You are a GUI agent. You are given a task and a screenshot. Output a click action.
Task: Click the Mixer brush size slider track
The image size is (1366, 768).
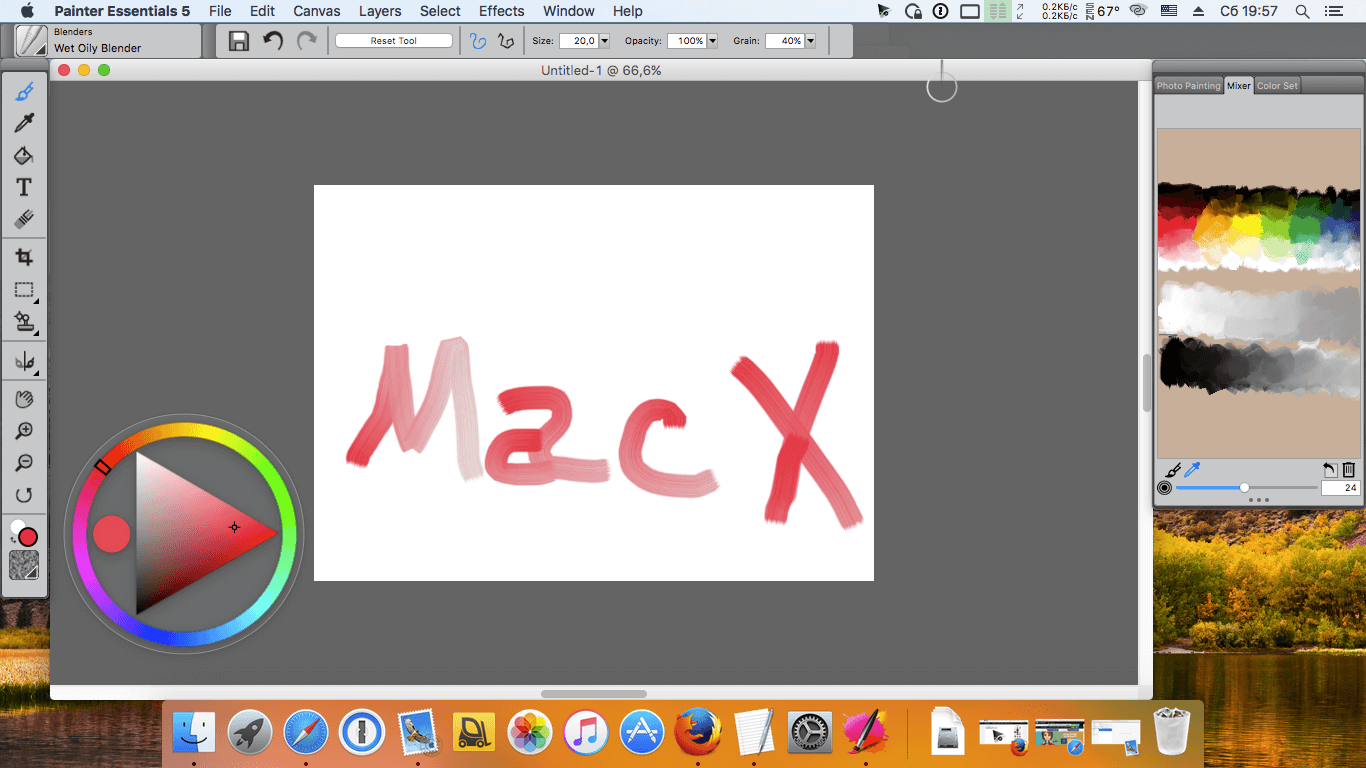tap(1246, 488)
